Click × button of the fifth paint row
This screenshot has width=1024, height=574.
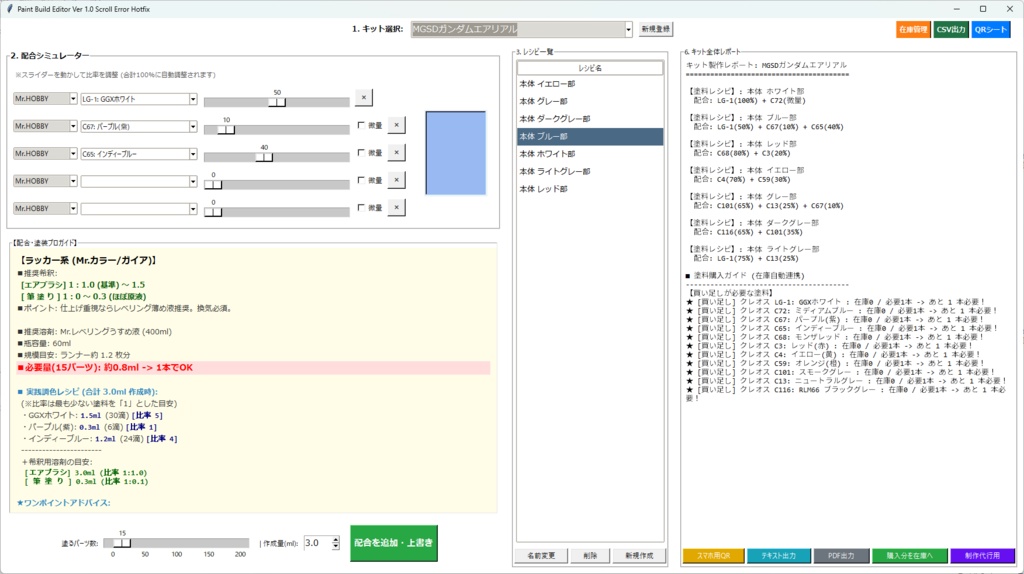pos(396,208)
